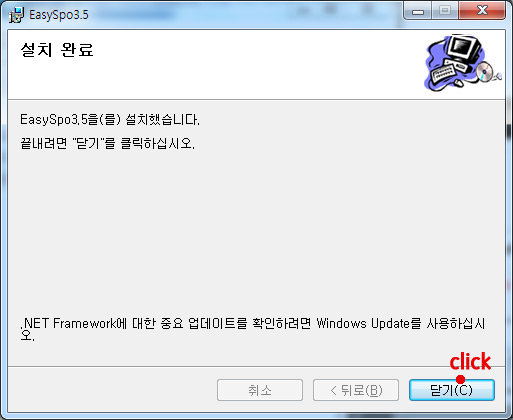This screenshot has height=420, width=513.
Task: Click the EasySpo3.5 title bar text
Action: point(59,15)
